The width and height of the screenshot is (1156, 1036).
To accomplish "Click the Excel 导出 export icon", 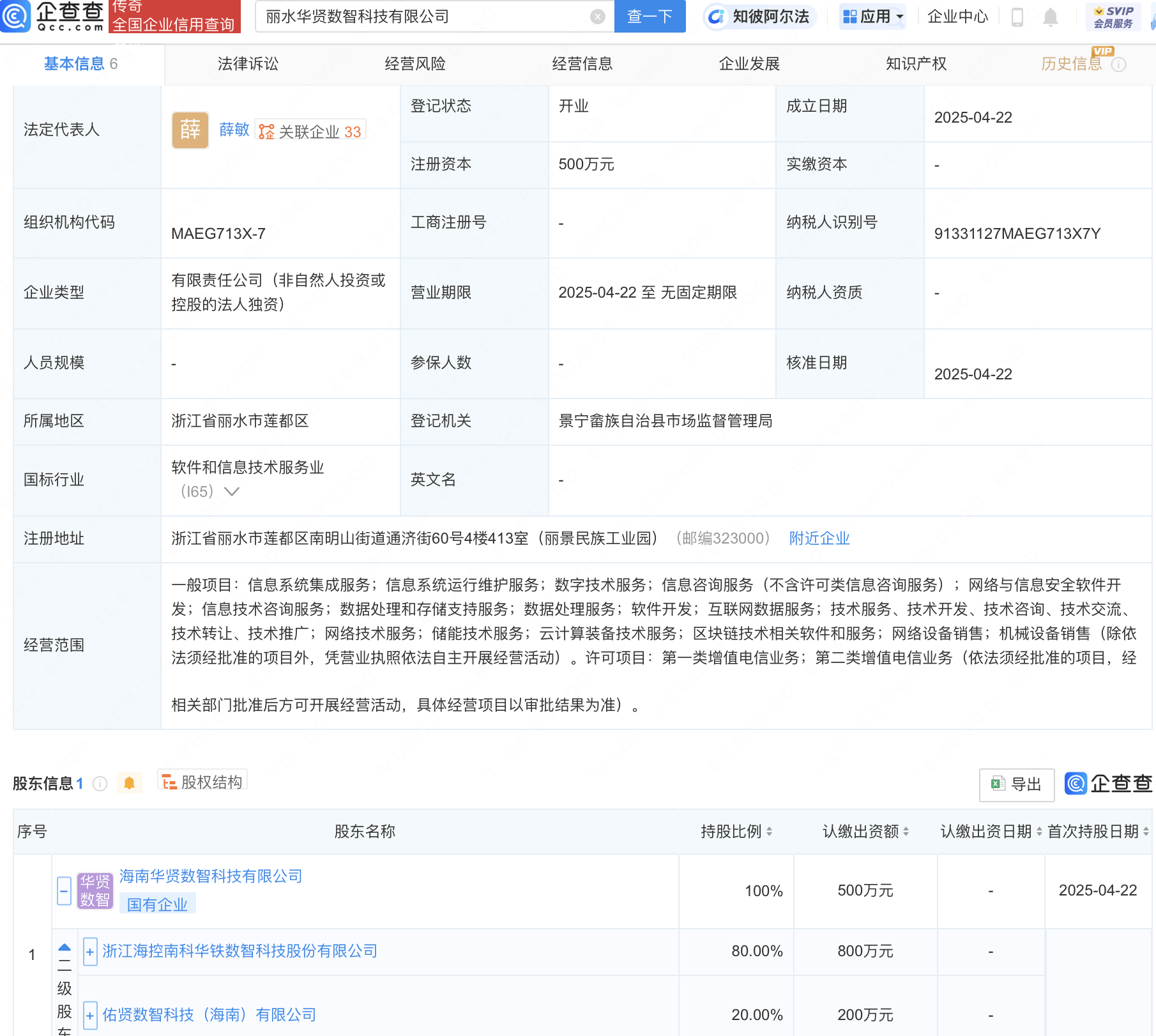I will [998, 784].
